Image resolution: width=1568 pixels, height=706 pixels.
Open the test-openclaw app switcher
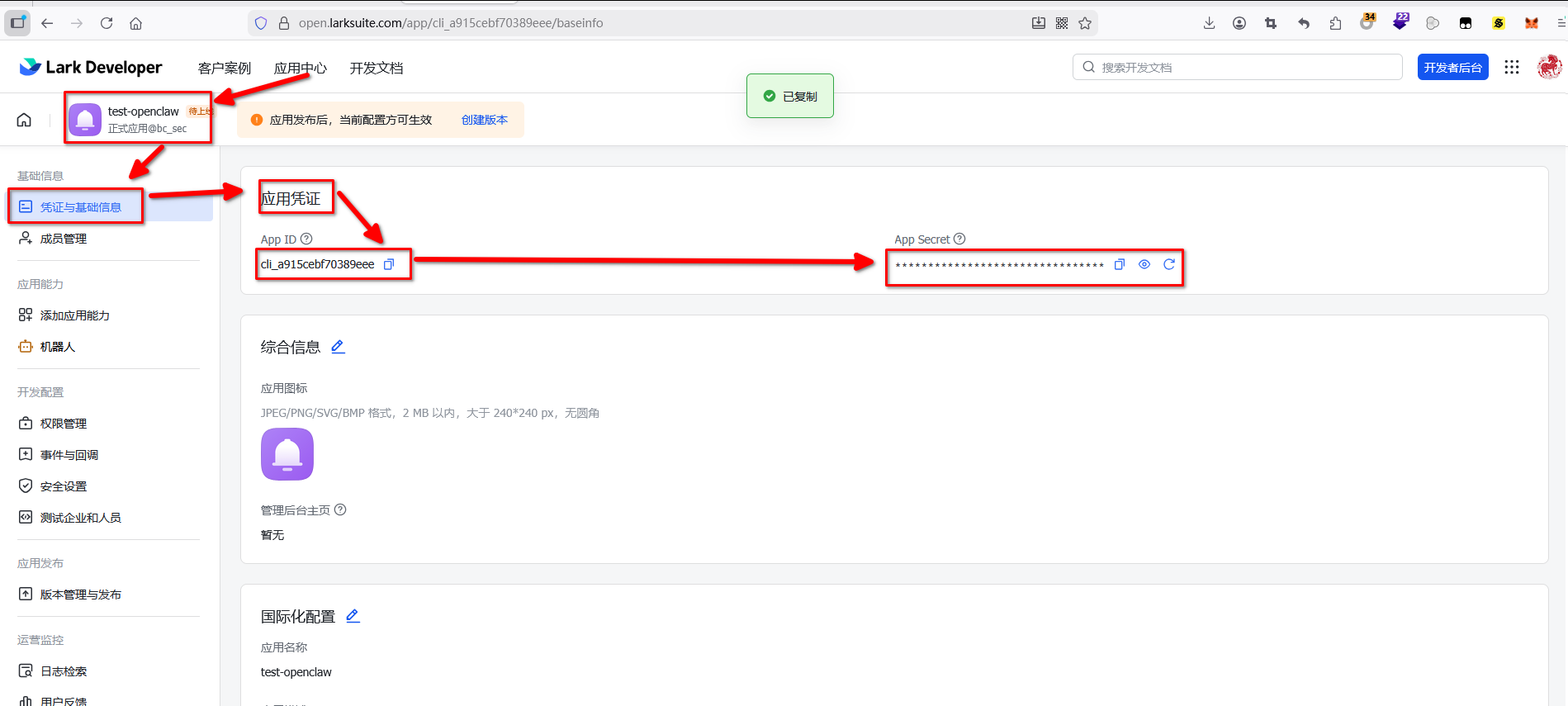click(139, 119)
